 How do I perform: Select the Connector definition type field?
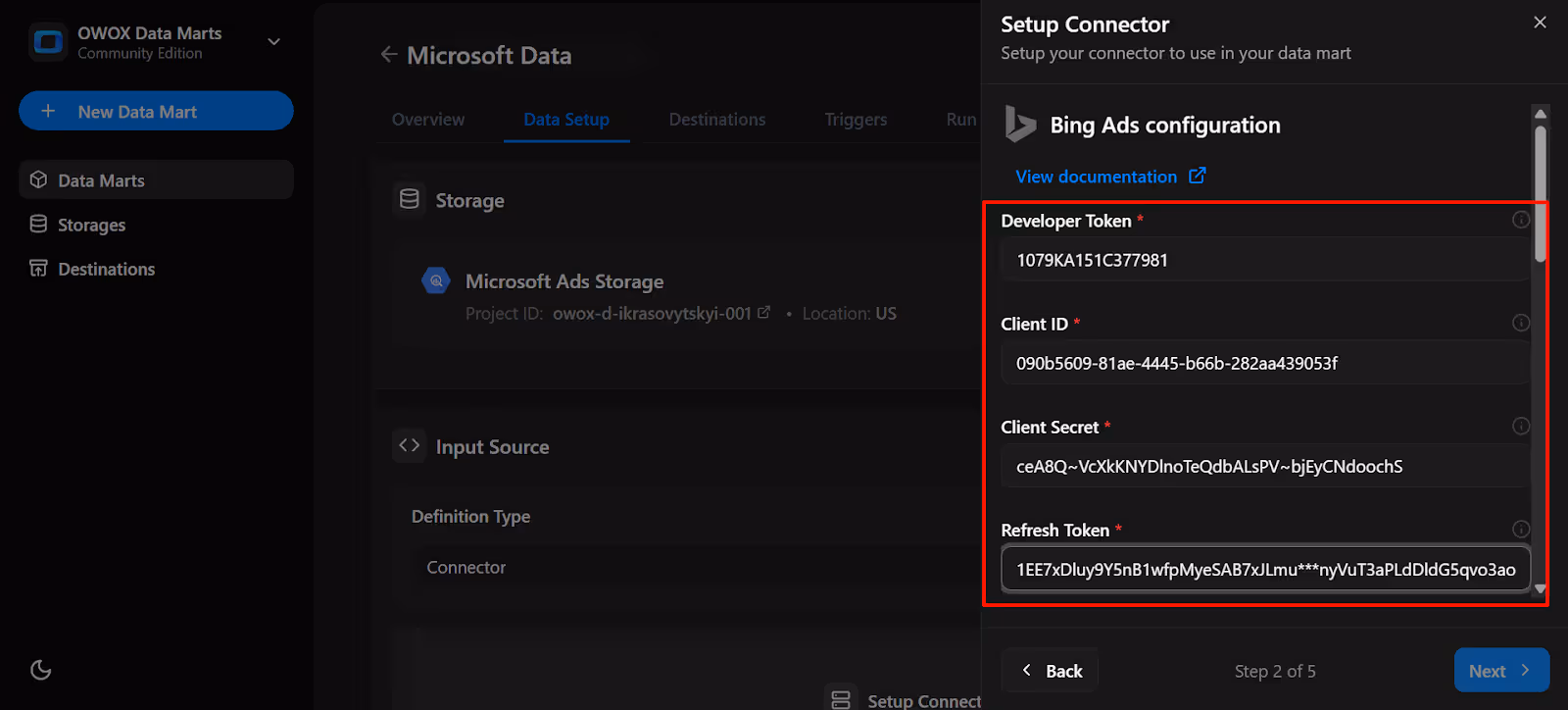point(696,568)
